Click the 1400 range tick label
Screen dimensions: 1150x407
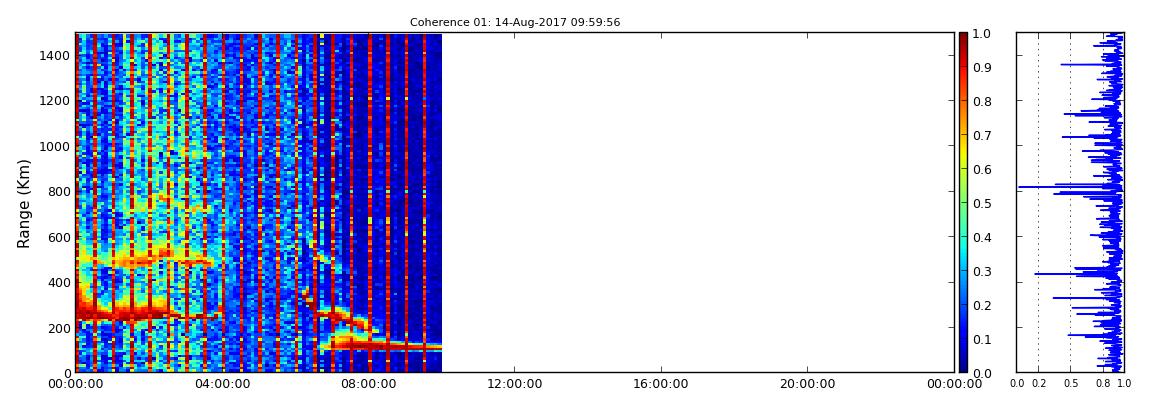click(55, 56)
